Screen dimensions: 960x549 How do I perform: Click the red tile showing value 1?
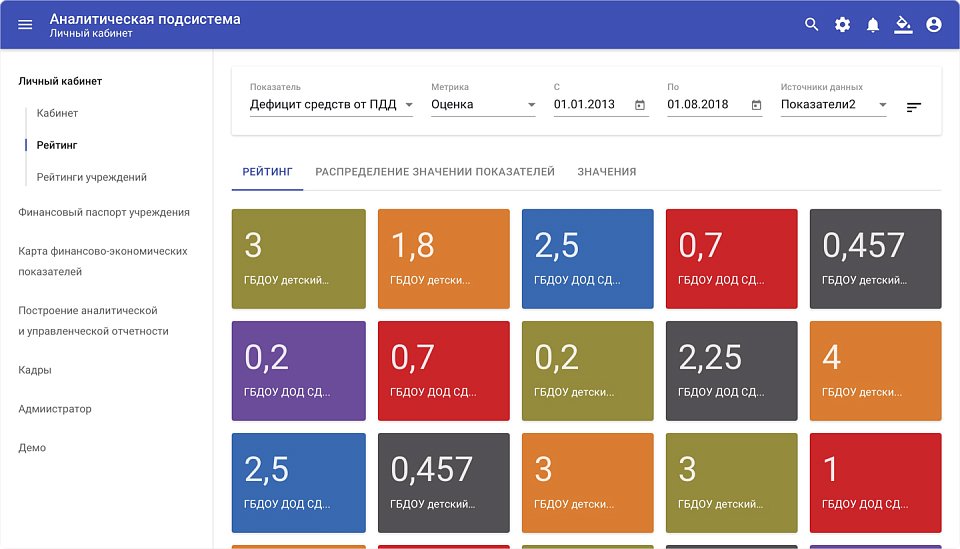tap(875, 482)
